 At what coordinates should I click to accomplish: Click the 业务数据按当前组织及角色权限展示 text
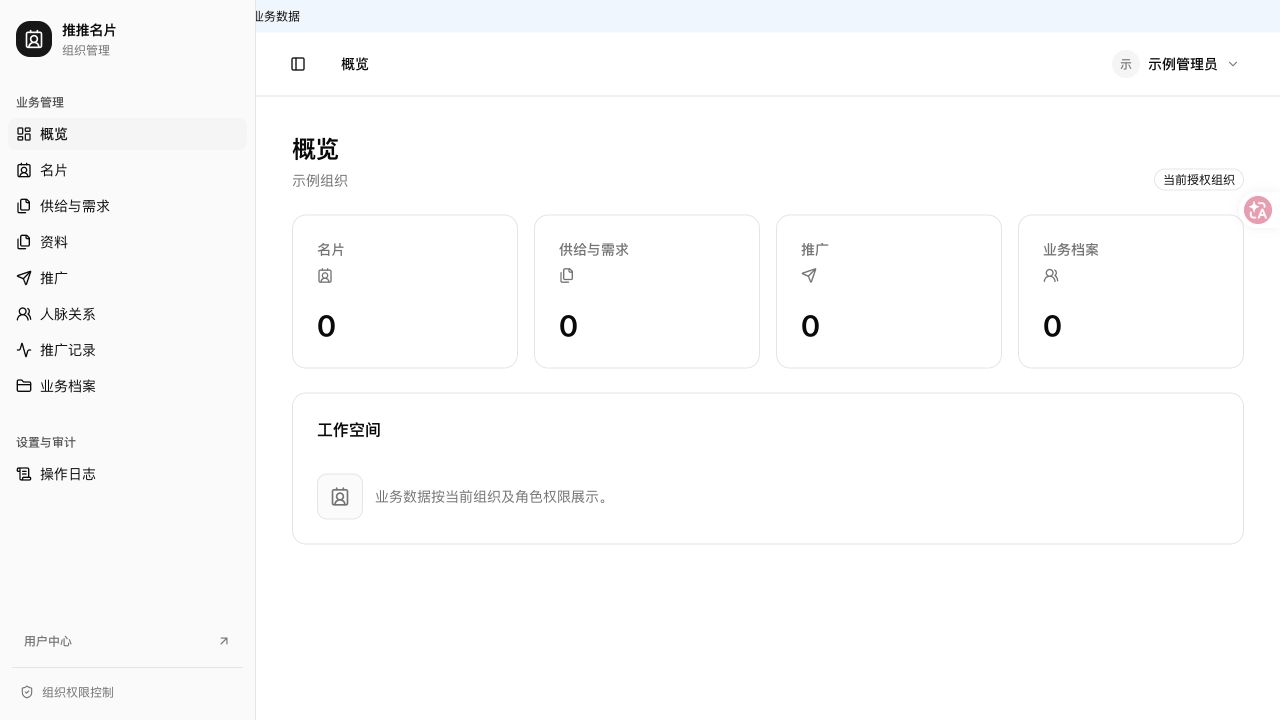492,497
